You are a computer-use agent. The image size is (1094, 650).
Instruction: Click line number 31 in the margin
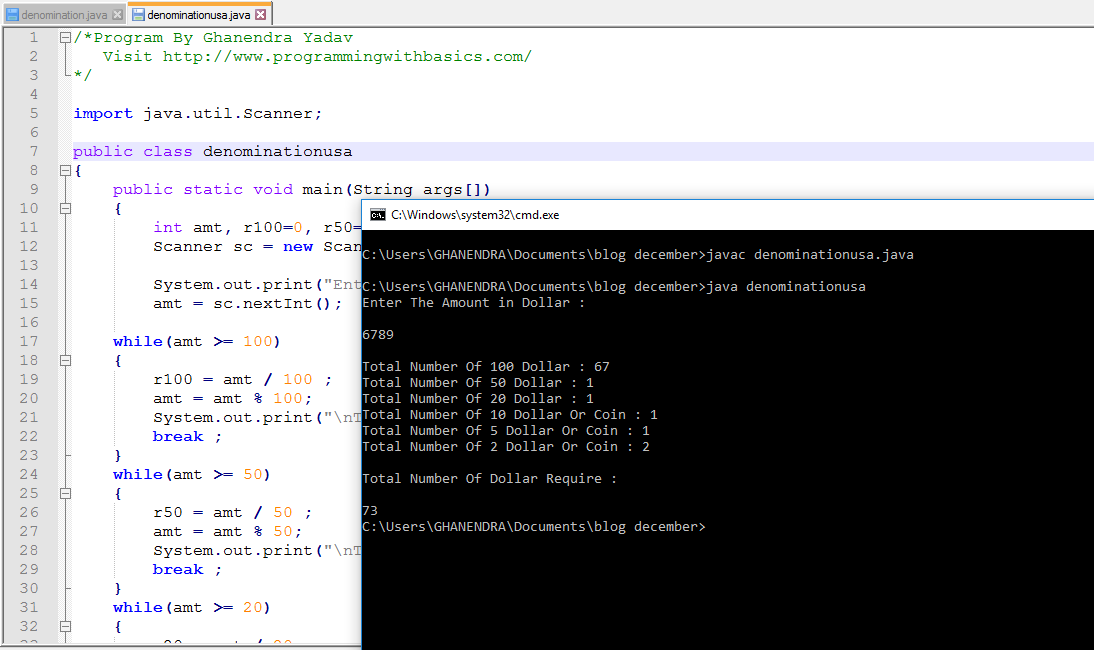click(x=29, y=607)
